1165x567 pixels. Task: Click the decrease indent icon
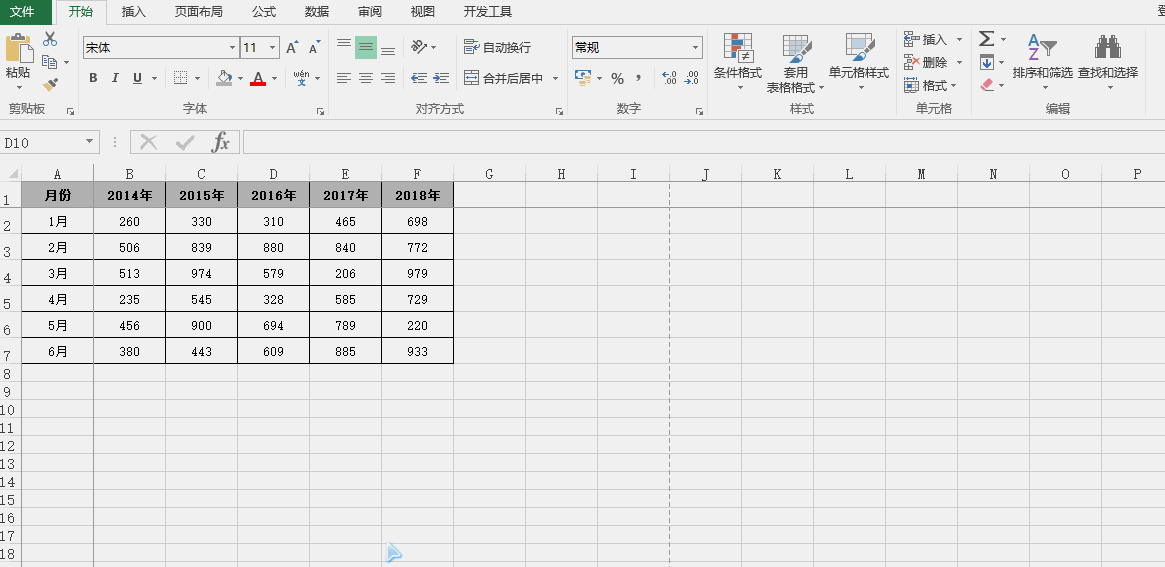point(419,78)
